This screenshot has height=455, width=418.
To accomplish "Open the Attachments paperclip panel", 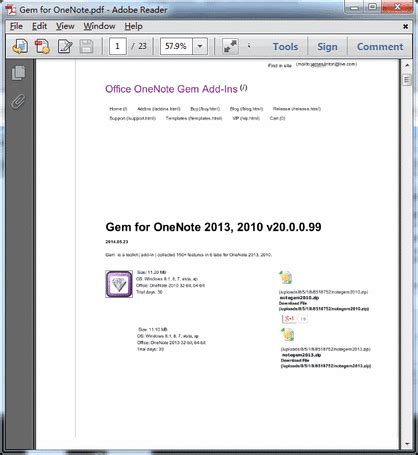I will coord(18,102).
